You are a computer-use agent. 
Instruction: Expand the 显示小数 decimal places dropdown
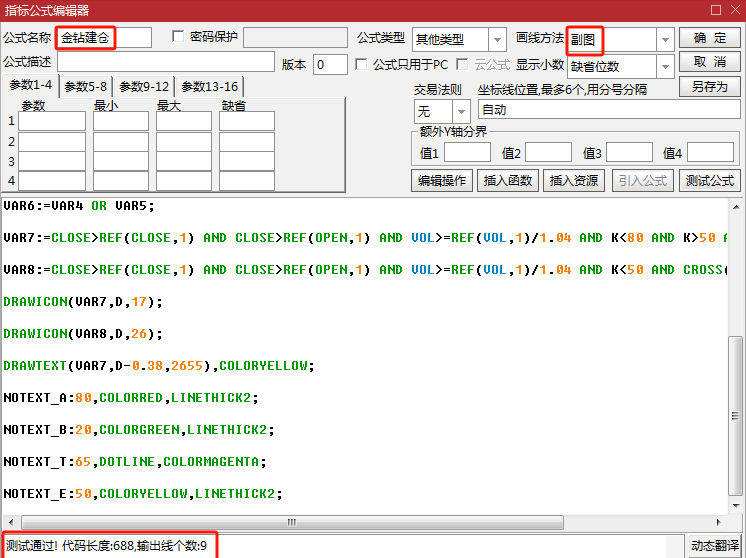(665, 67)
